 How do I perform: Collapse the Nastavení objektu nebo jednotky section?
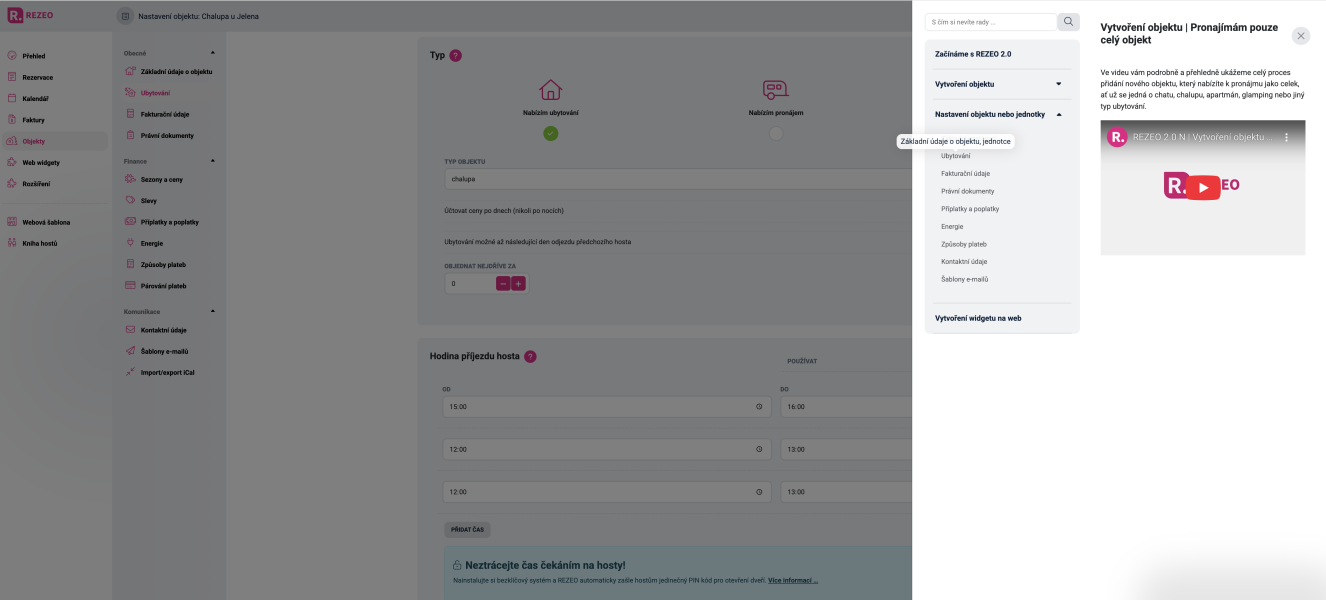1058,114
